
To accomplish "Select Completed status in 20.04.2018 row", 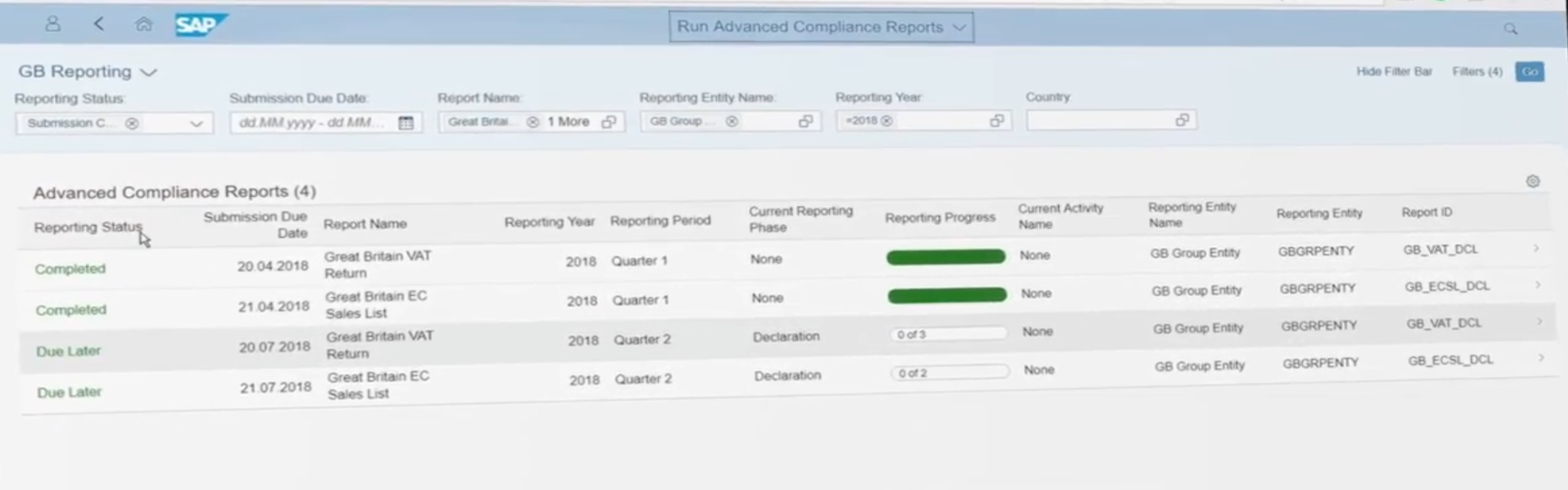I will point(70,269).
